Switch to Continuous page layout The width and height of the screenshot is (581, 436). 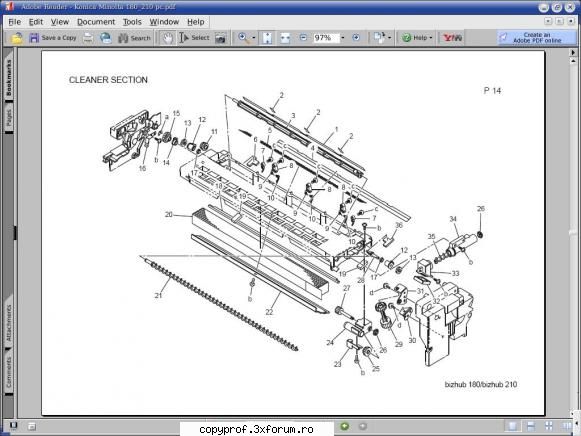point(531,426)
